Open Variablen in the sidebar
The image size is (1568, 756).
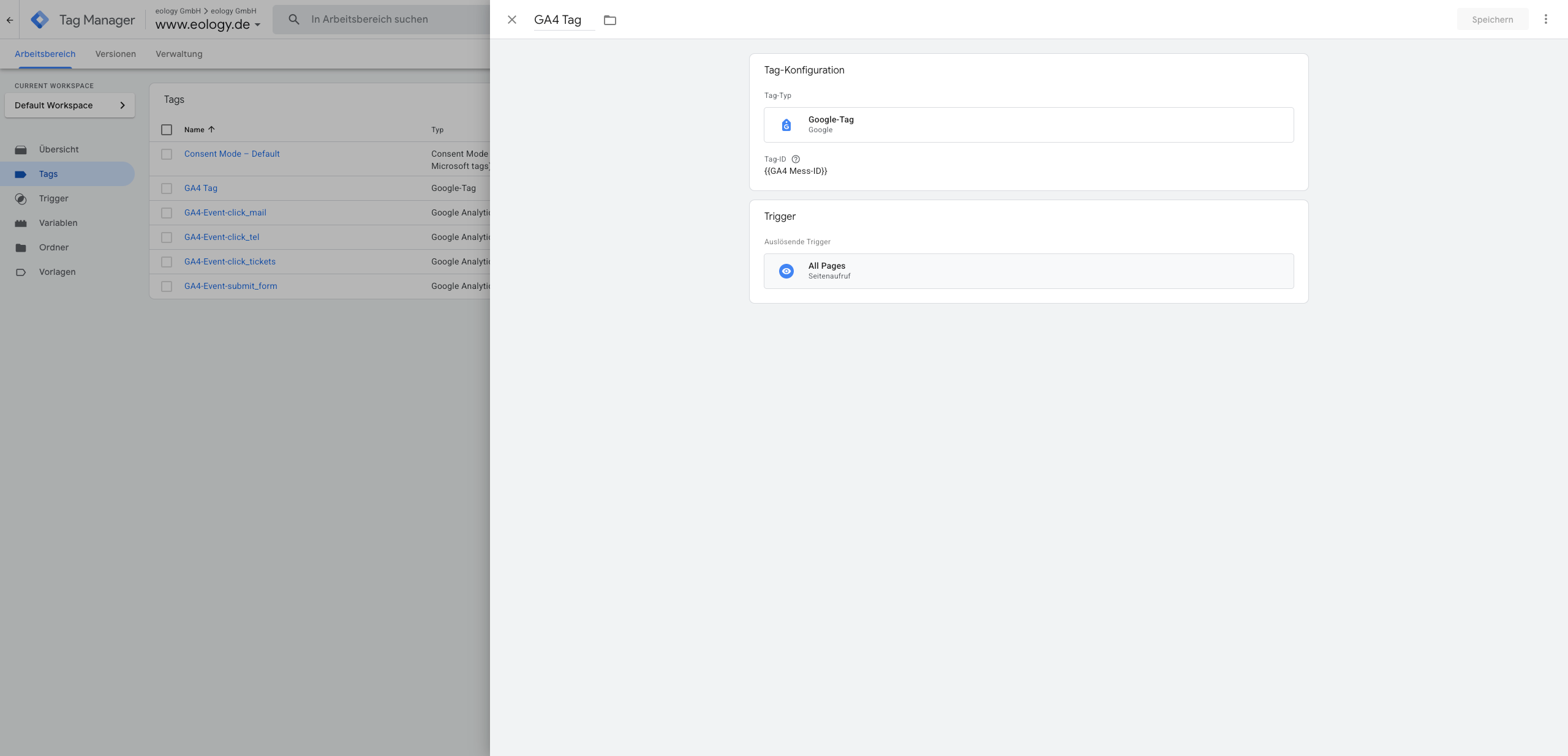coord(58,223)
